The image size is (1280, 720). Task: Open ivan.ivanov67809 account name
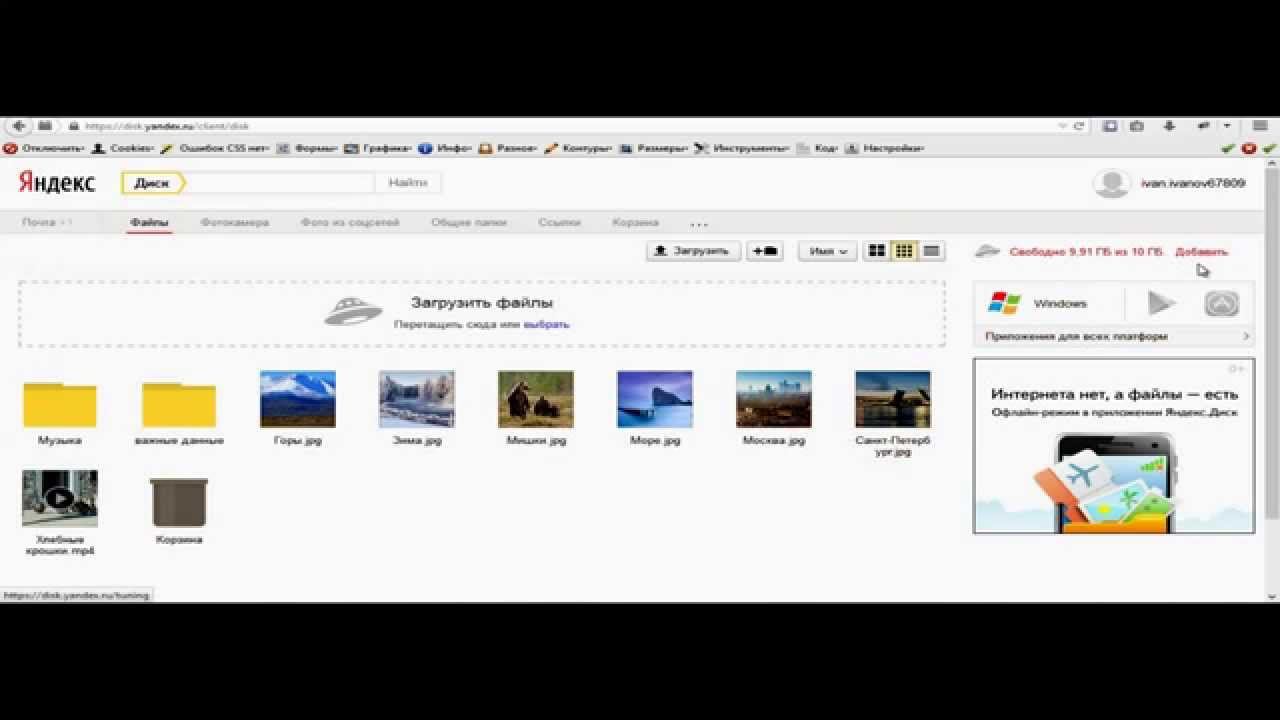coord(1193,183)
